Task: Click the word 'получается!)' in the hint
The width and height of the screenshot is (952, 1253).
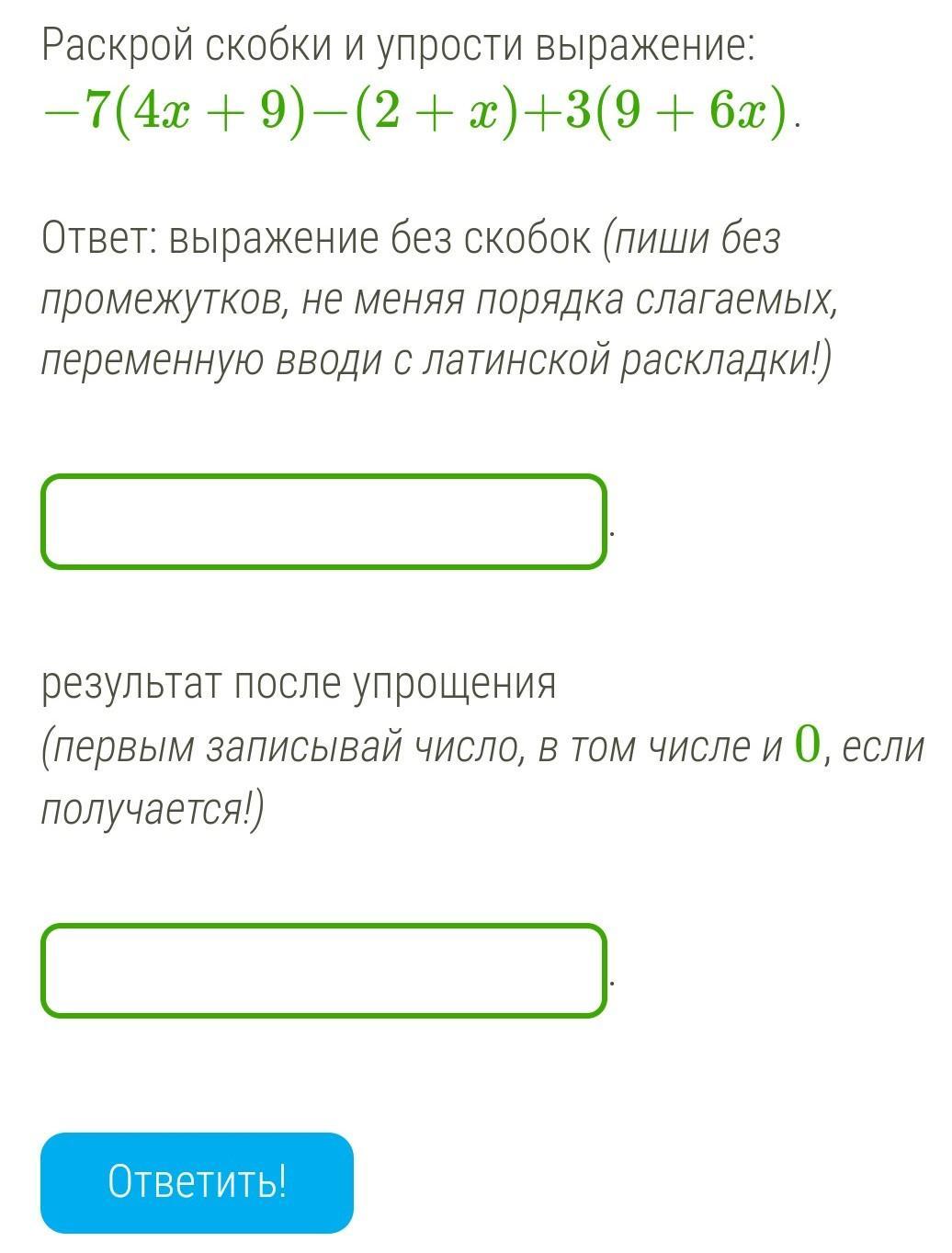Action: click(153, 809)
